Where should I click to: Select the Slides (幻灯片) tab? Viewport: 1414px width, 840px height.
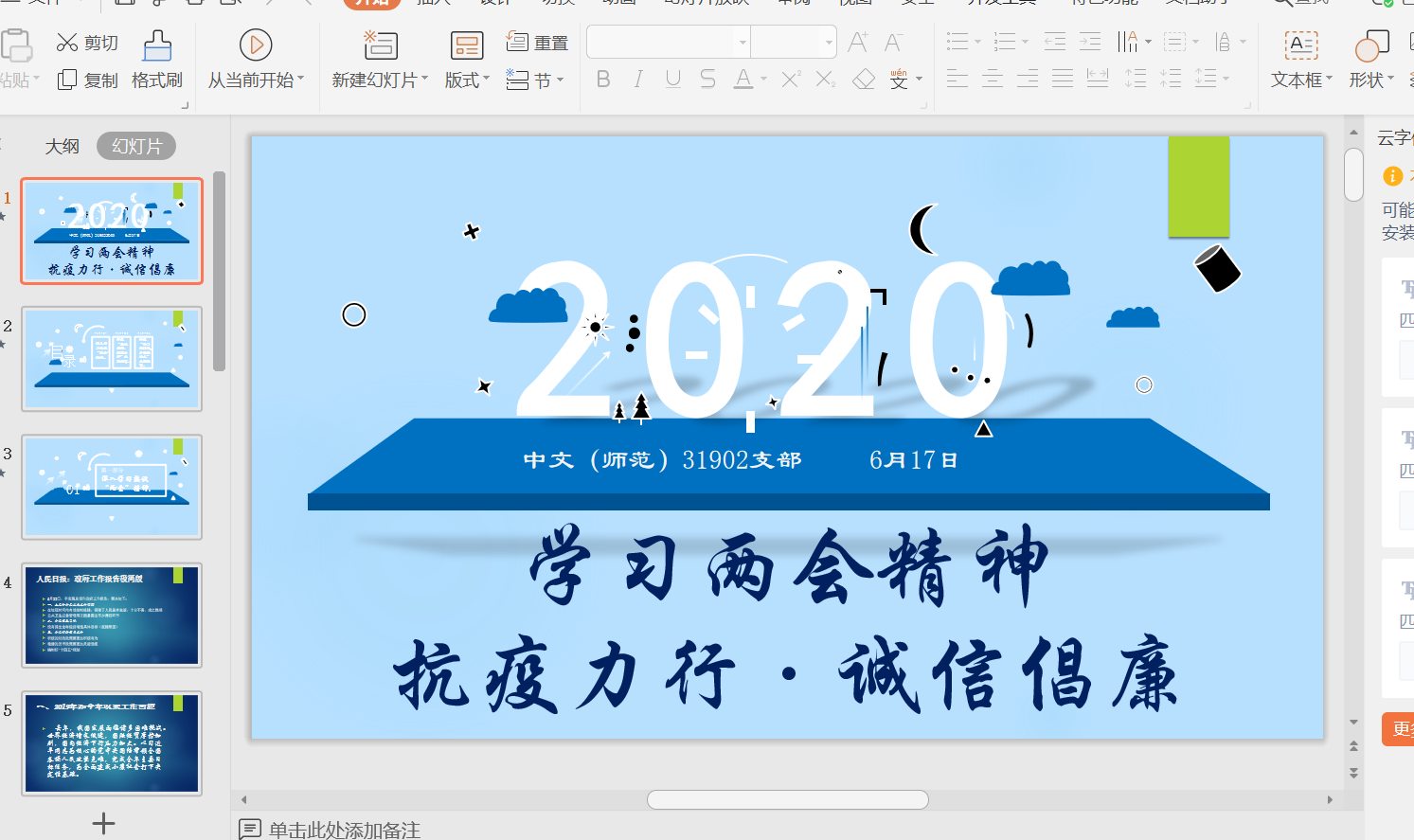coord(136,146)
